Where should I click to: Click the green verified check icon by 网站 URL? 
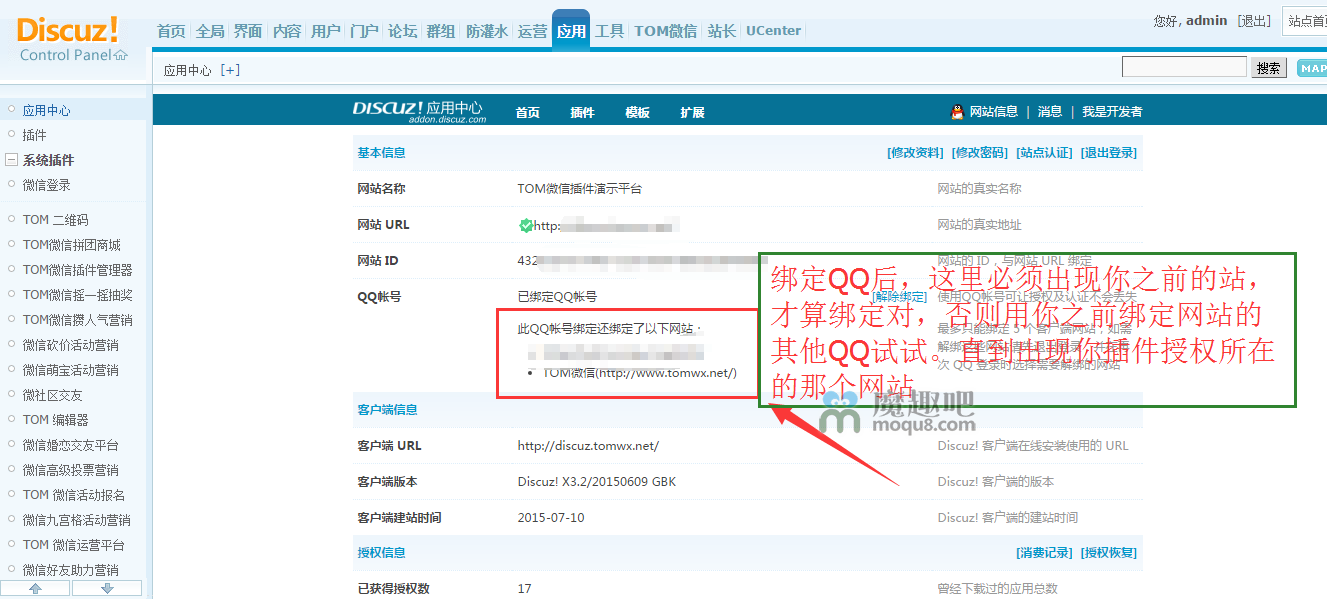(x=526, y=225)
